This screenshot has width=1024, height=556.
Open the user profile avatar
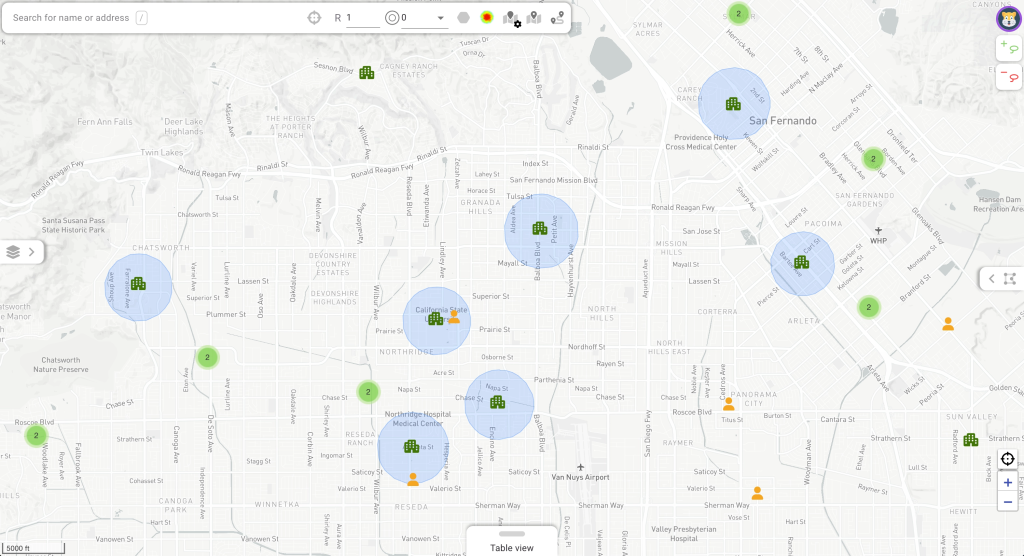coord(1008,18)
